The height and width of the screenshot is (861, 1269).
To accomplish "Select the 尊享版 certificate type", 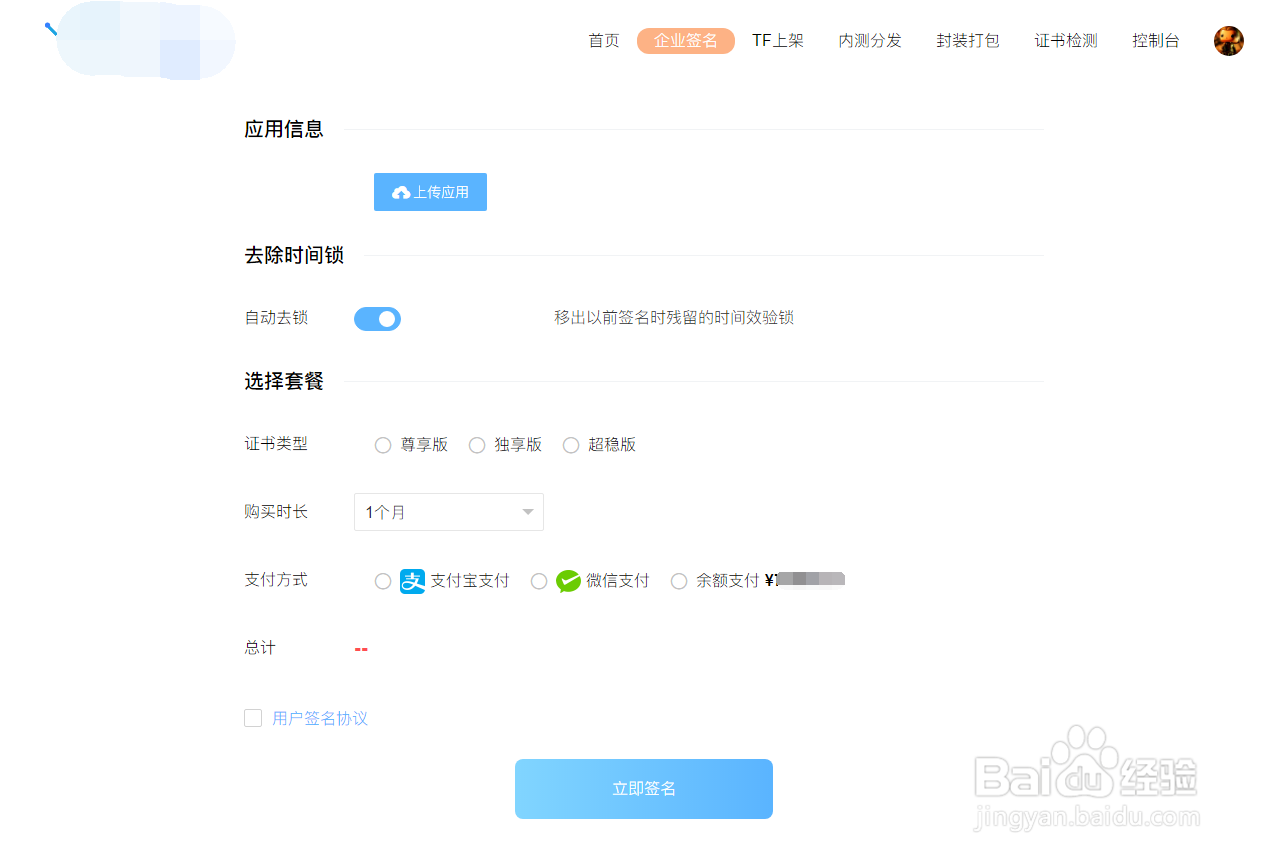I will (x=383, y=445).
